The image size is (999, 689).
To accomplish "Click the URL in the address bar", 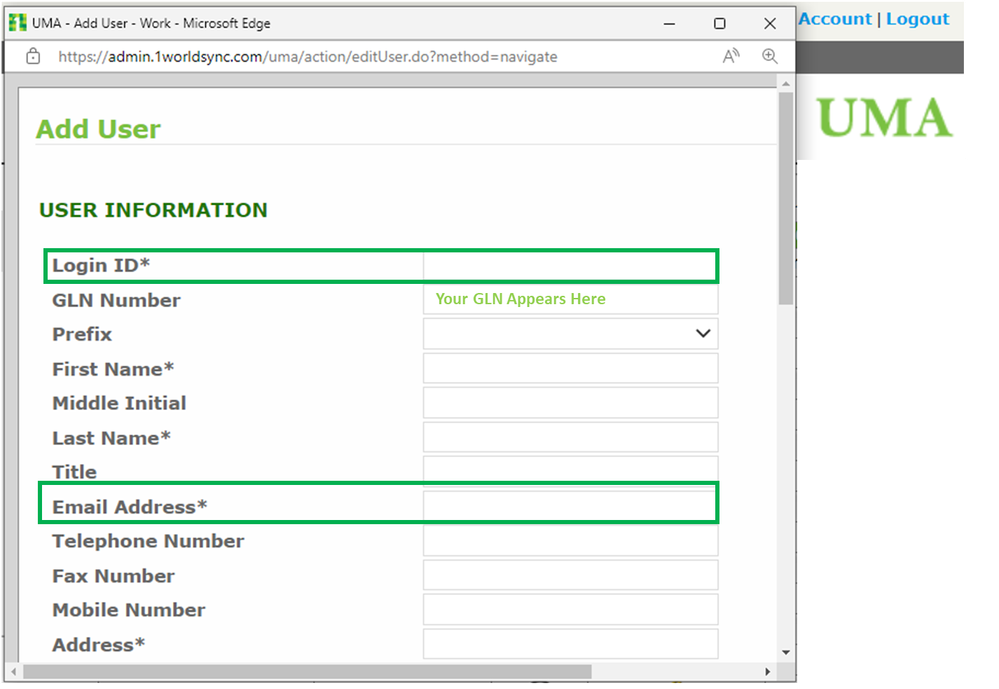I will pos(308,57).
